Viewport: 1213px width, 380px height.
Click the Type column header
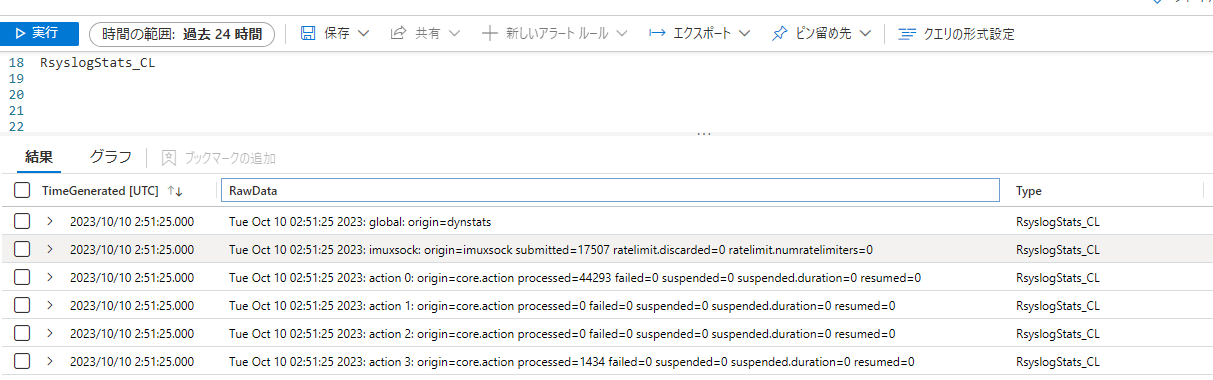click(1028, 190)
